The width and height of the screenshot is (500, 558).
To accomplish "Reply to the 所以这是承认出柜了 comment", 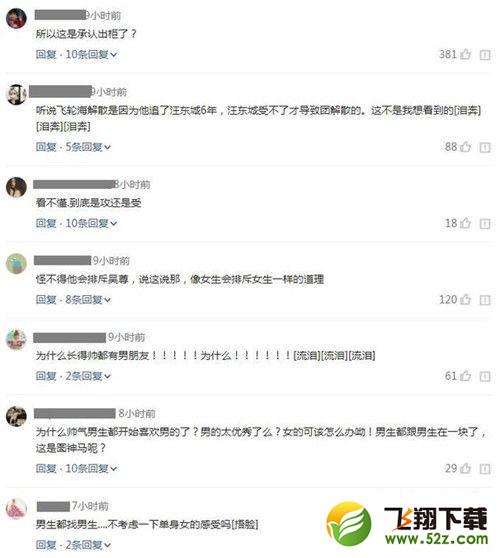I will (46, 54).
